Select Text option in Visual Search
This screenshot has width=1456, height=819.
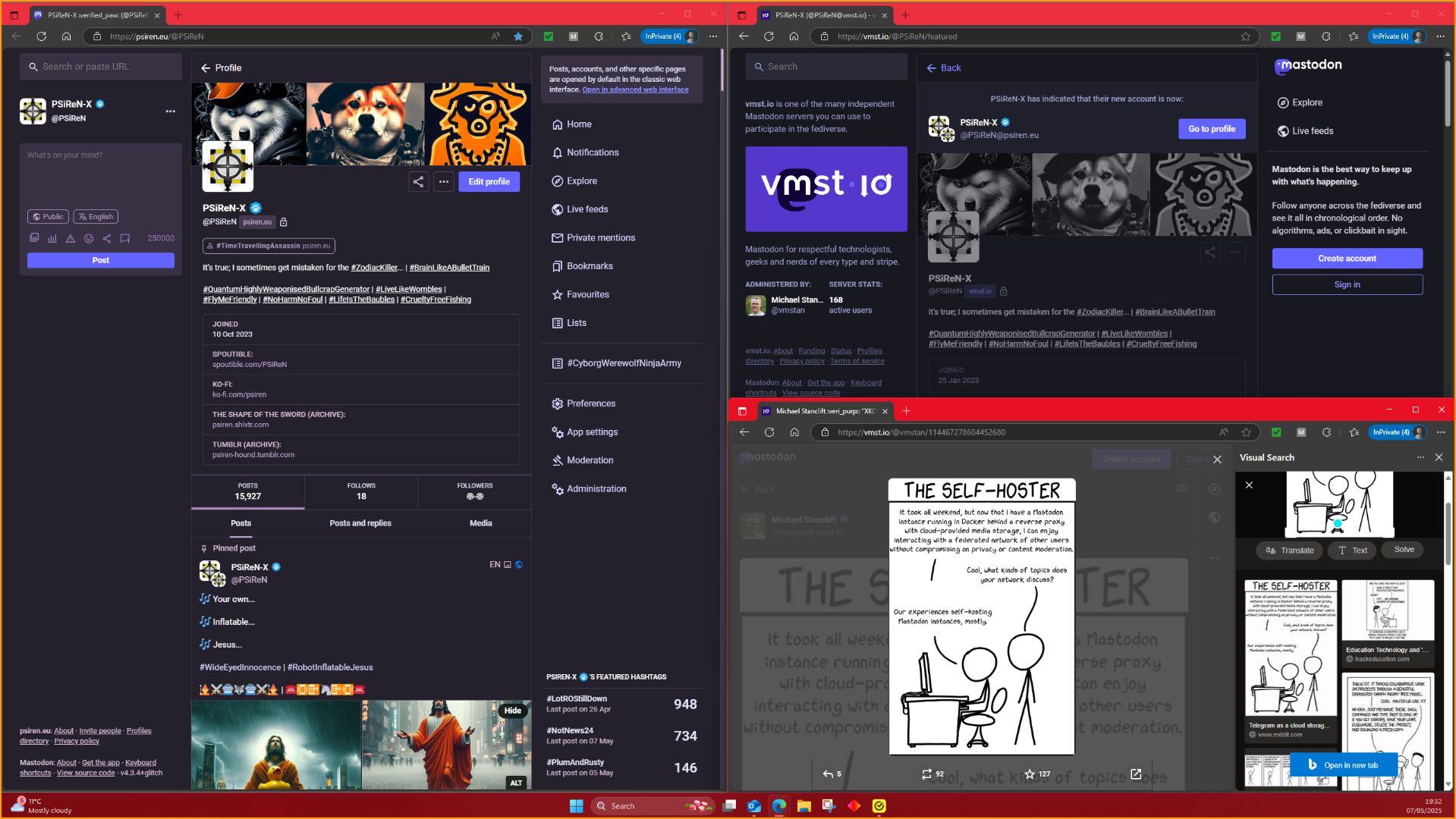1352,551
